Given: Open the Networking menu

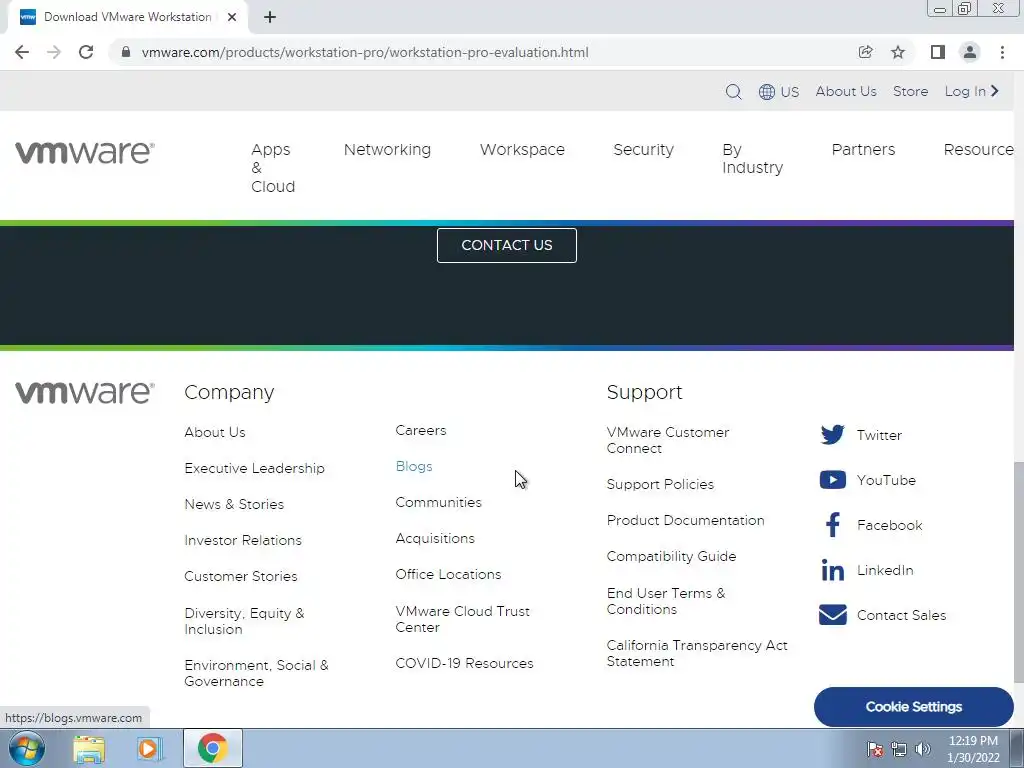Looking at the screenshot, I should [387, 150].
